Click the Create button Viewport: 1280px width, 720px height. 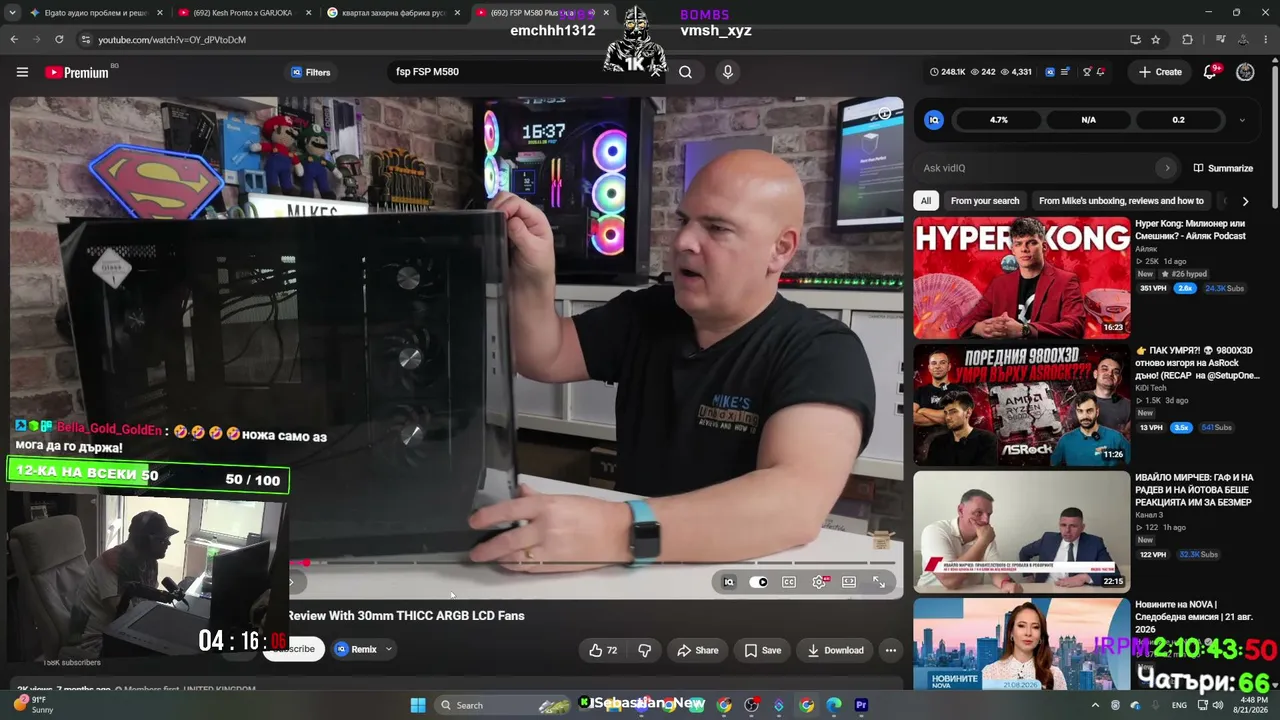pos(1160,72)
